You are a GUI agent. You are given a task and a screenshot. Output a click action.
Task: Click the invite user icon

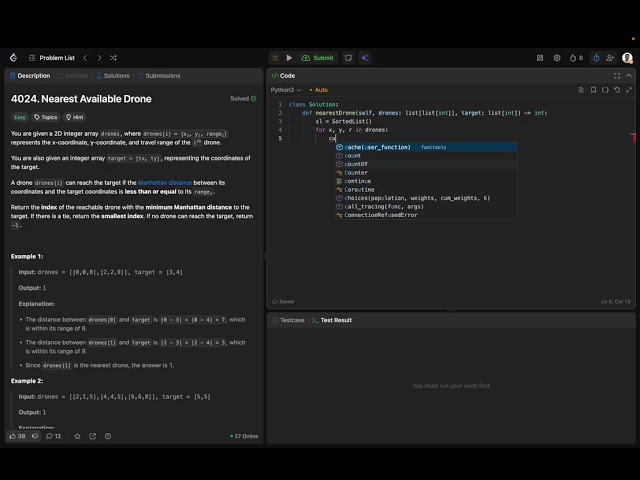click(610, 58)
